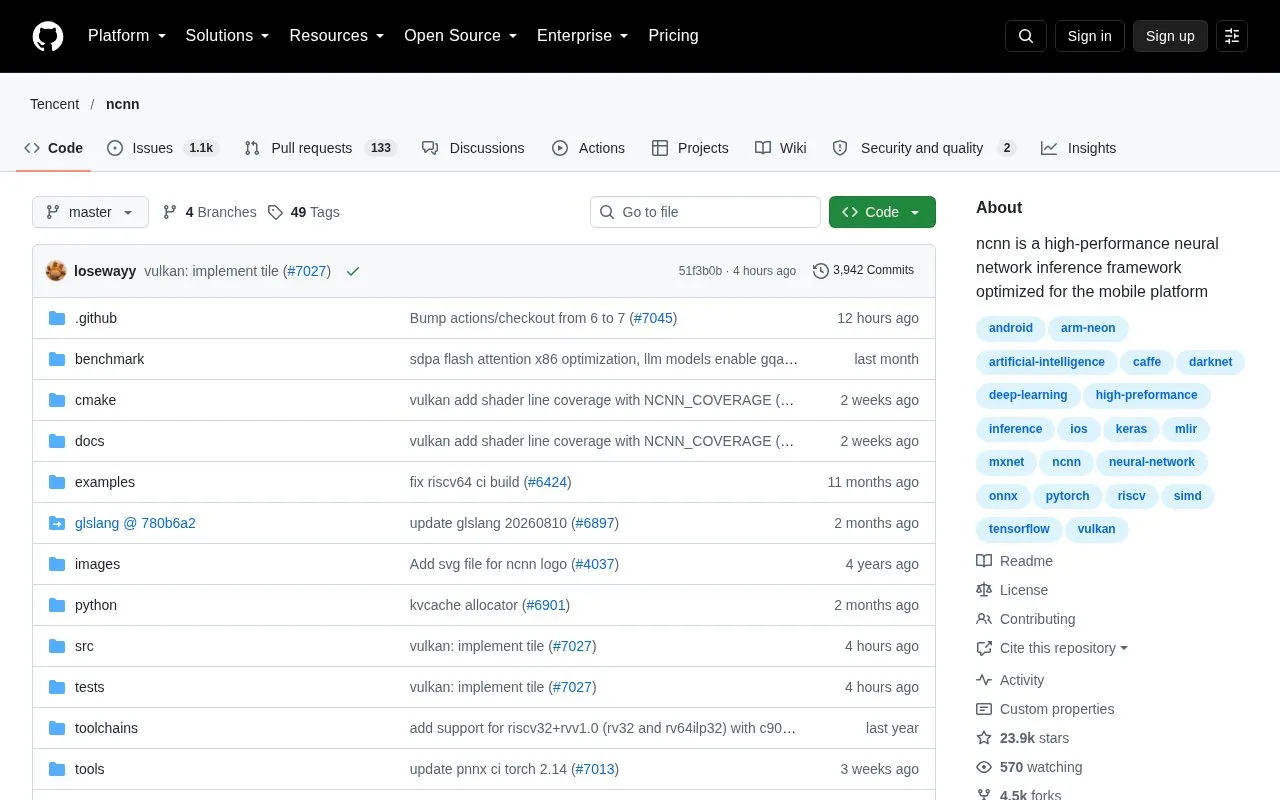The width and height of the screenshot is (1280, 800).
Task: Click the search magnifier icon in the header
Action: coord(1026,36)
